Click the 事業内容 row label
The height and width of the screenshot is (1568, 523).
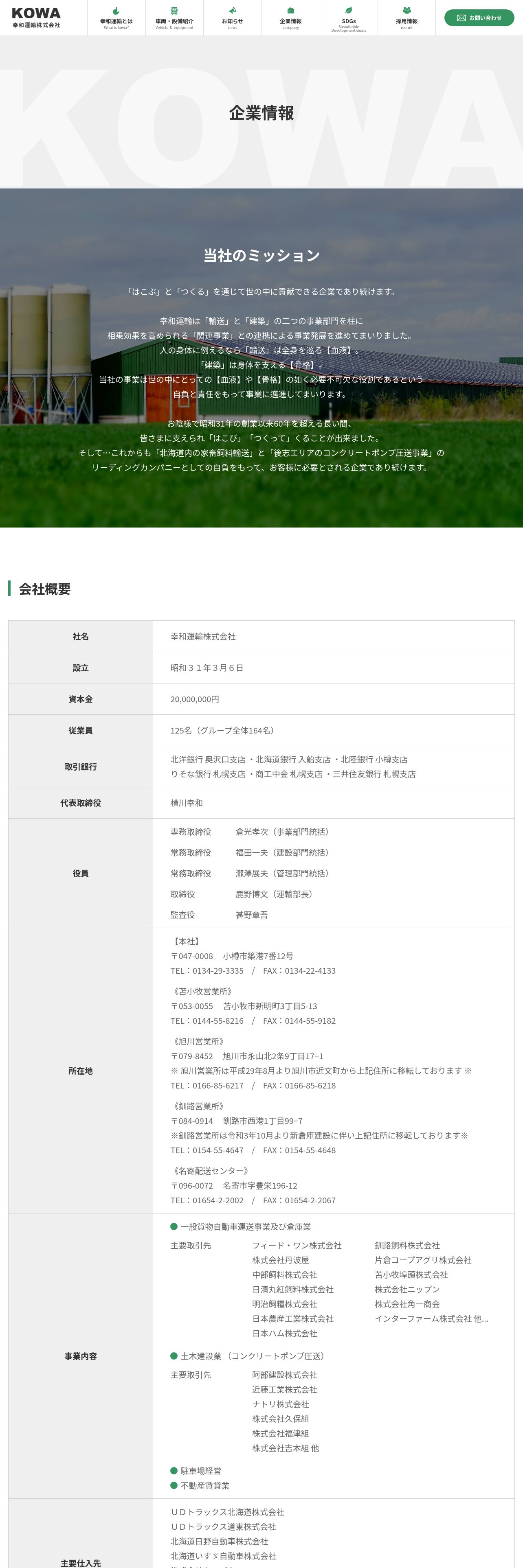(x=80, y=1356)
